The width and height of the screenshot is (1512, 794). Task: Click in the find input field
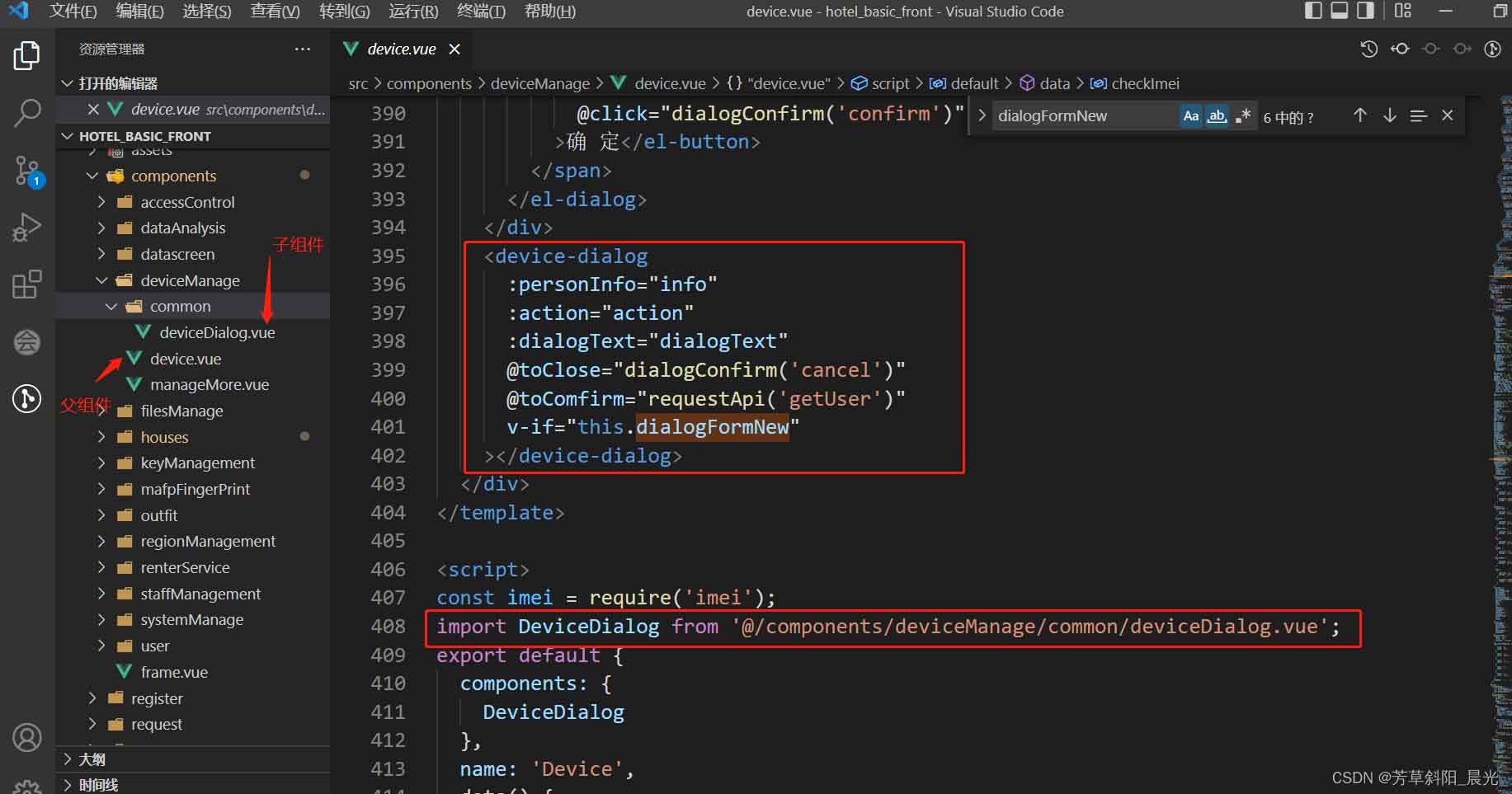(1086, 115)
